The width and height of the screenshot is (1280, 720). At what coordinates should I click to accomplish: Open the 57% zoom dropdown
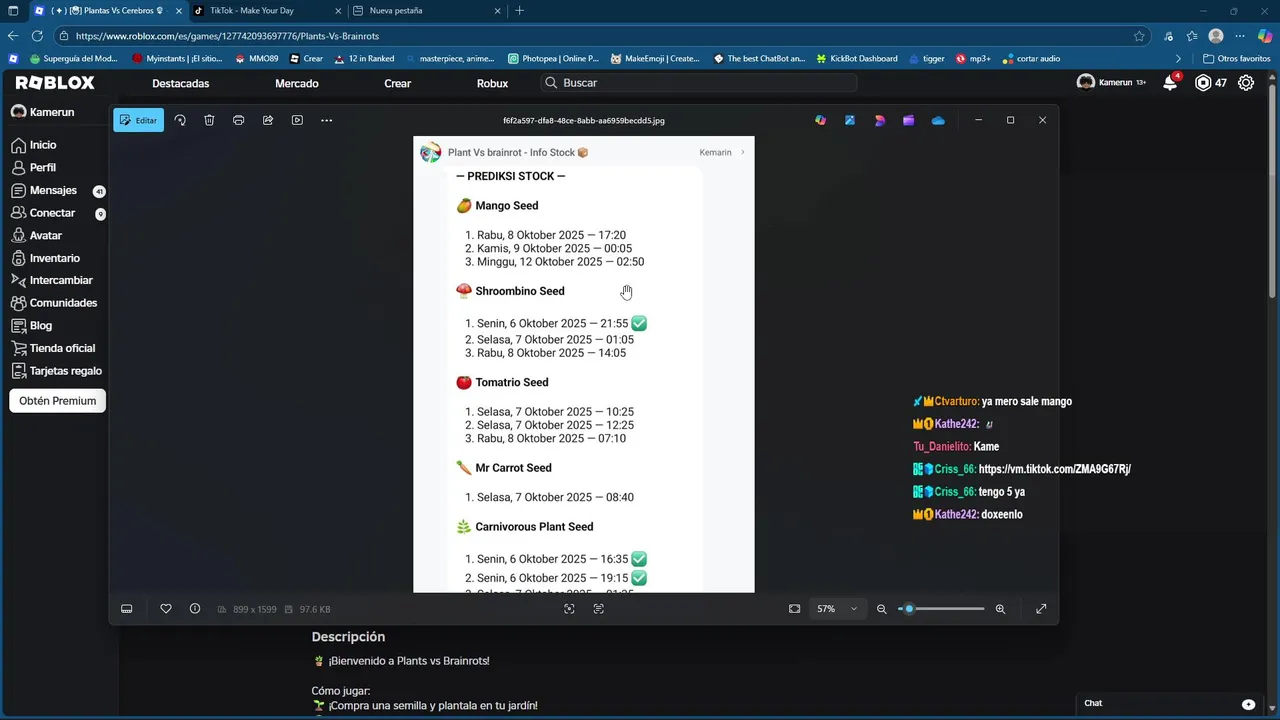(837, 609)
